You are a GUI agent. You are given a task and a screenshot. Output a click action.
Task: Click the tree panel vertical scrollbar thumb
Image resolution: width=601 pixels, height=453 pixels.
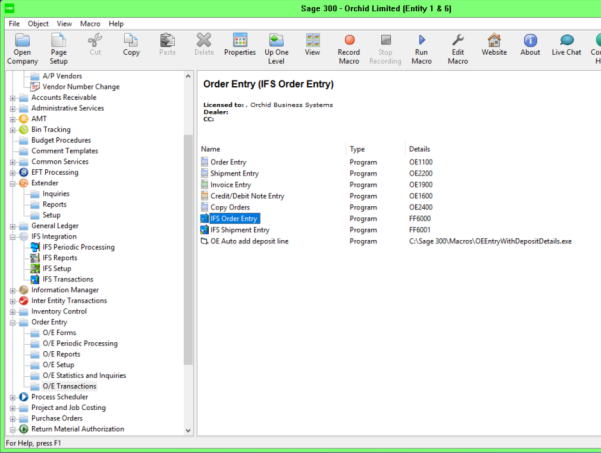188,249
